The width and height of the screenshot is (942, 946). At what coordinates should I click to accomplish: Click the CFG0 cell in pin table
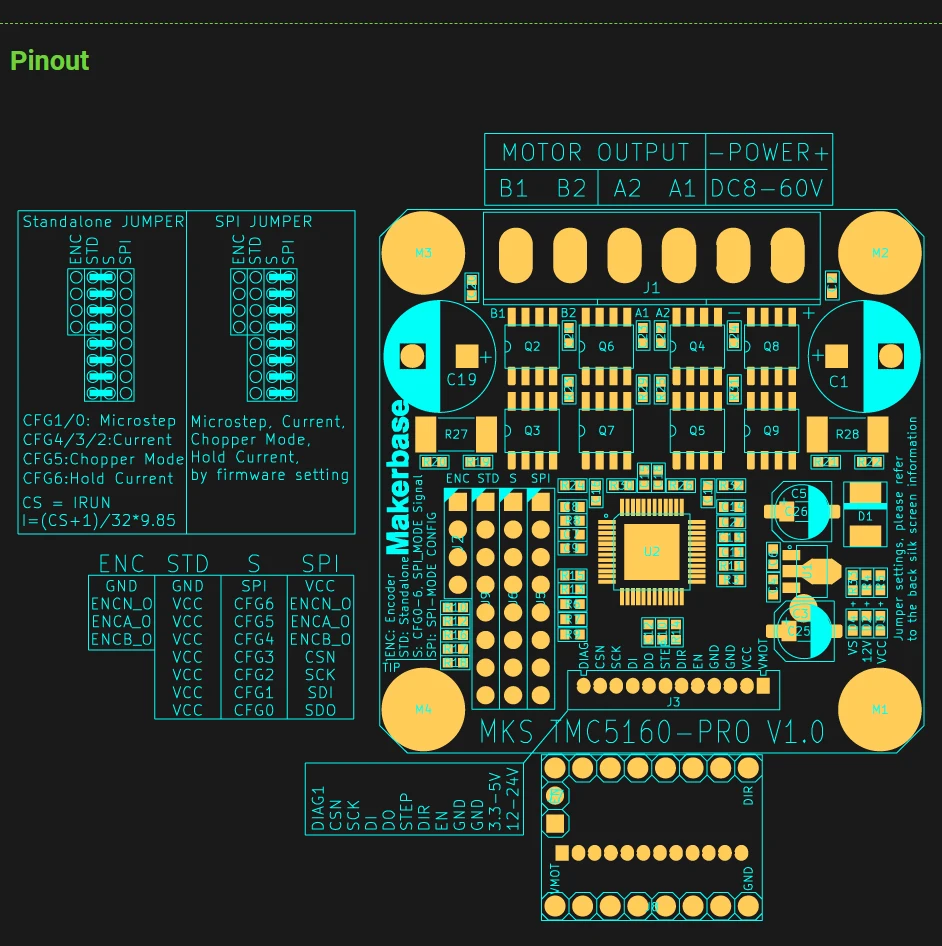click(254, 710)
